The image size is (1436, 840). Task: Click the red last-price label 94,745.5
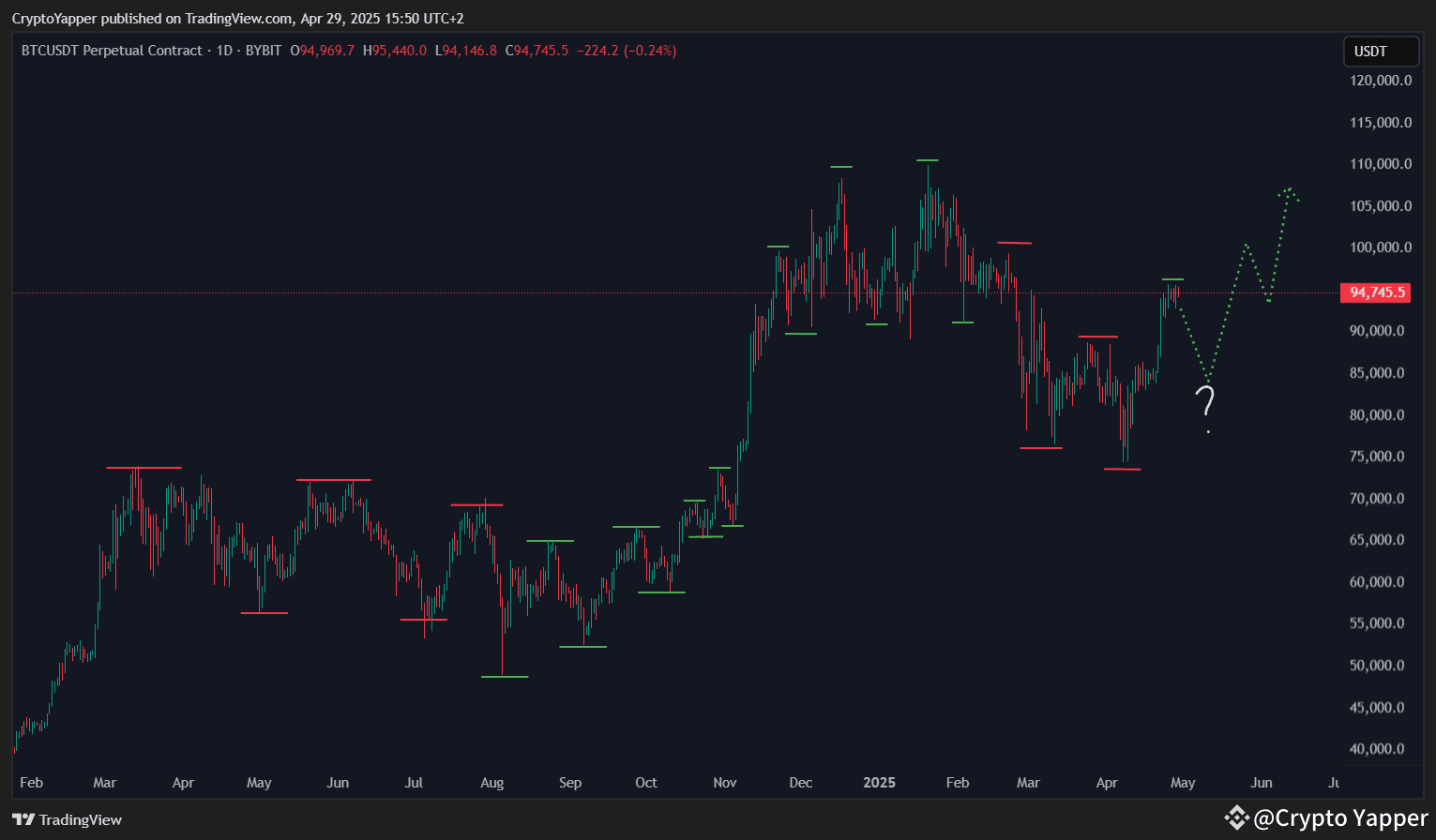click(x=1375, y=292)
